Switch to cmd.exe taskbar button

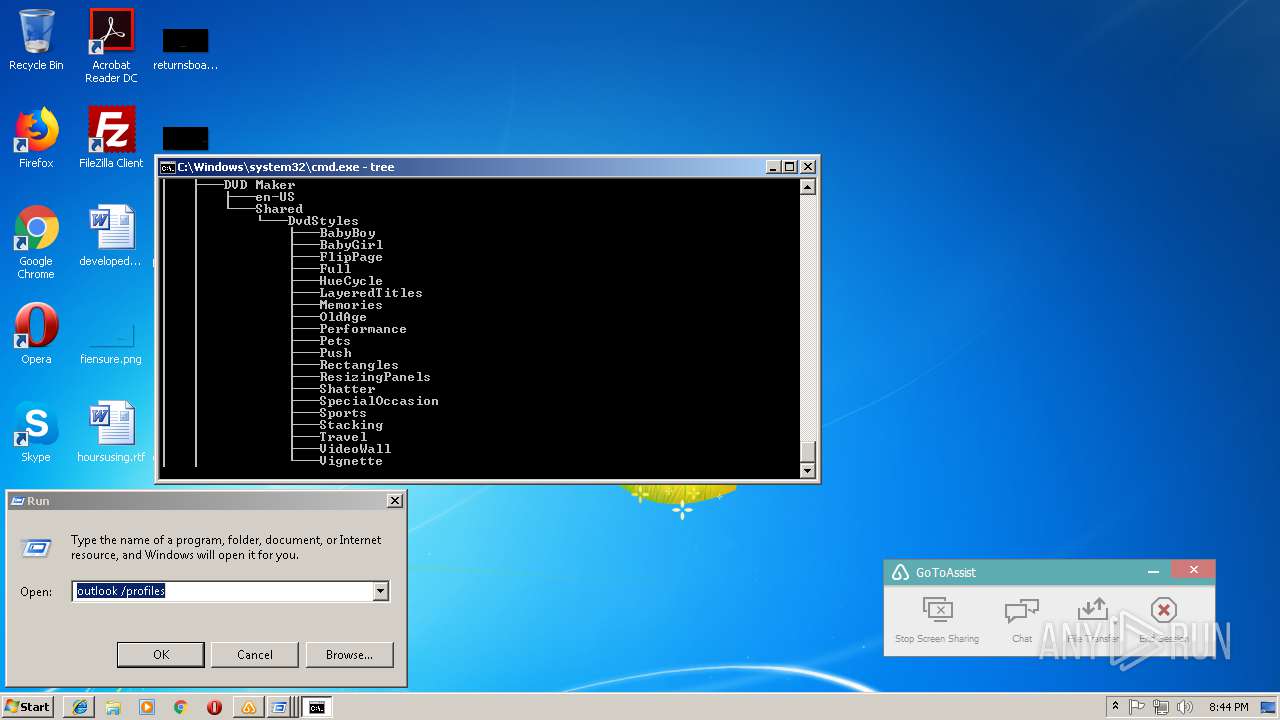[317, 707]
